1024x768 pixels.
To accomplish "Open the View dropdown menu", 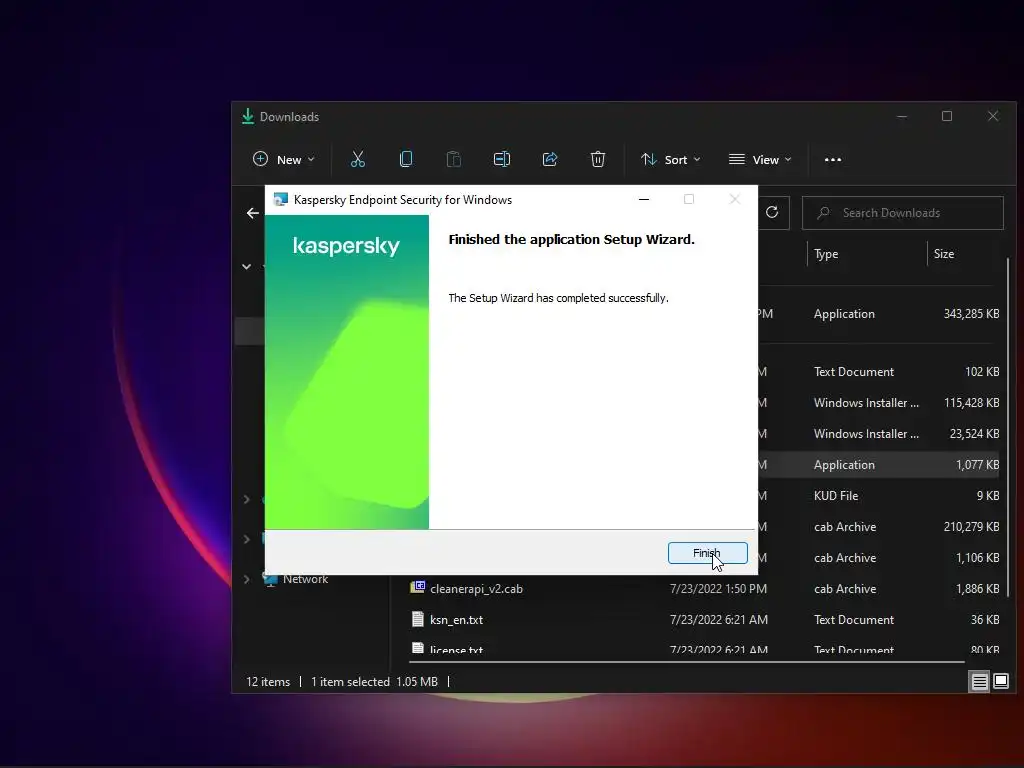I will (x=760, y=159).
